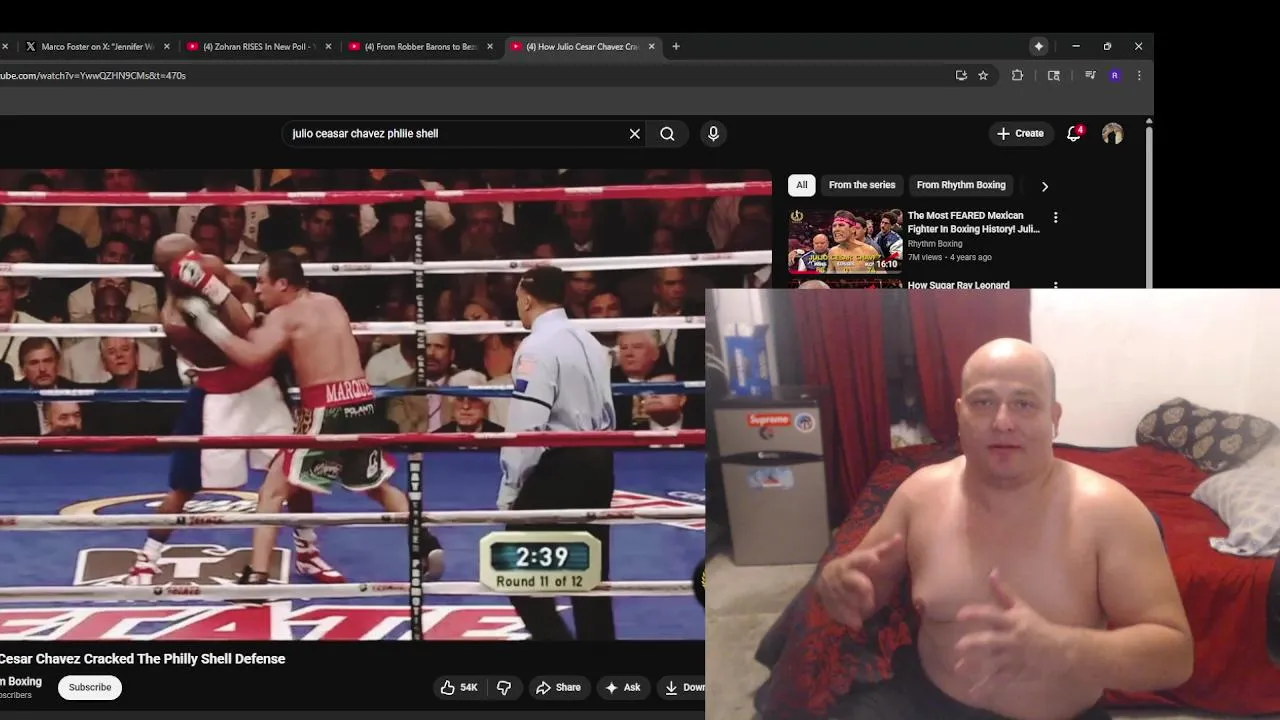Click the Create button
This screenshot has height=720, width=1280.
[x=1020, y=133]
